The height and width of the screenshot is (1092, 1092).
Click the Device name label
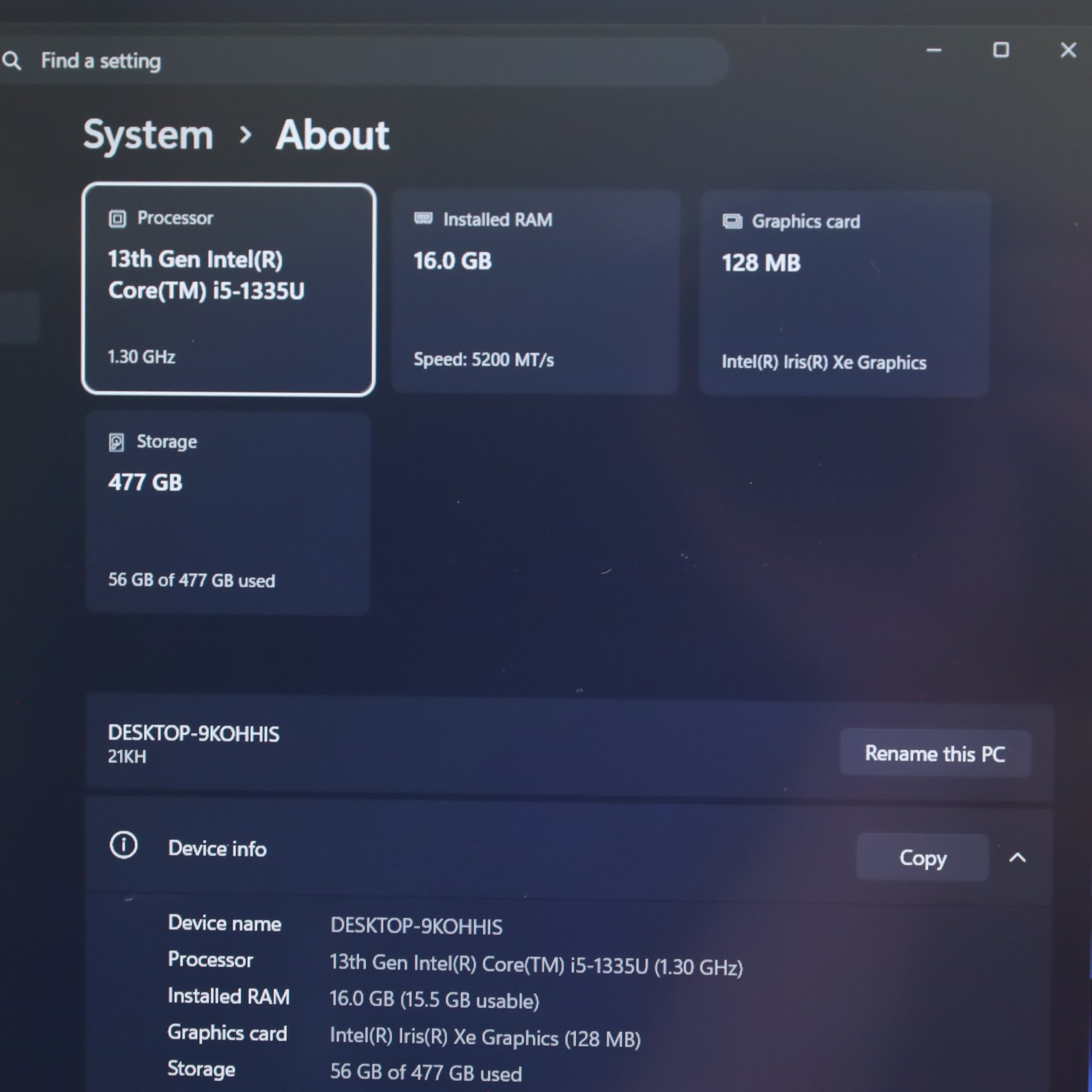point(225,923)
